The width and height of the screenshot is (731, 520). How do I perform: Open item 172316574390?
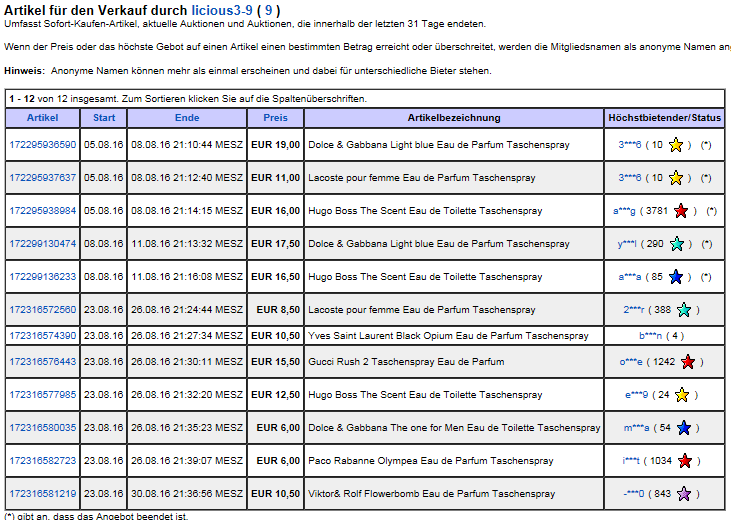click(x=42, y=336)
